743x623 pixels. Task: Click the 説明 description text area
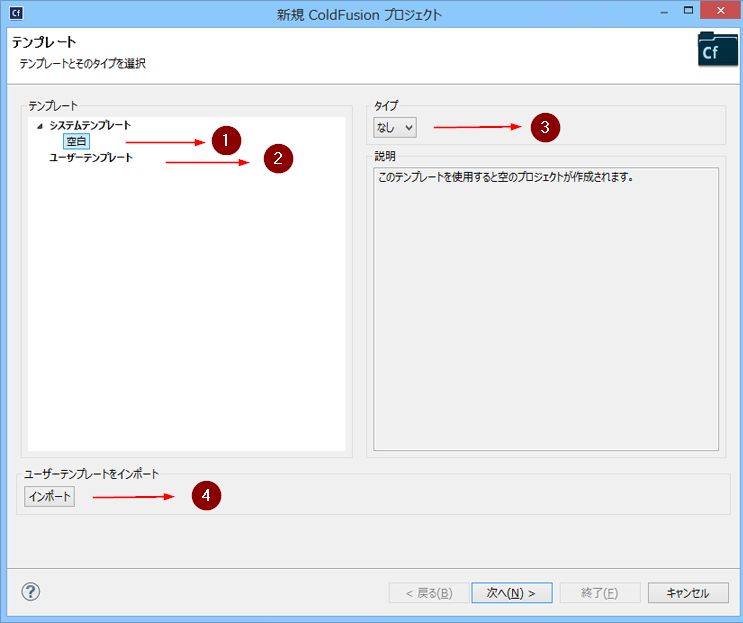tap(546, 309)
